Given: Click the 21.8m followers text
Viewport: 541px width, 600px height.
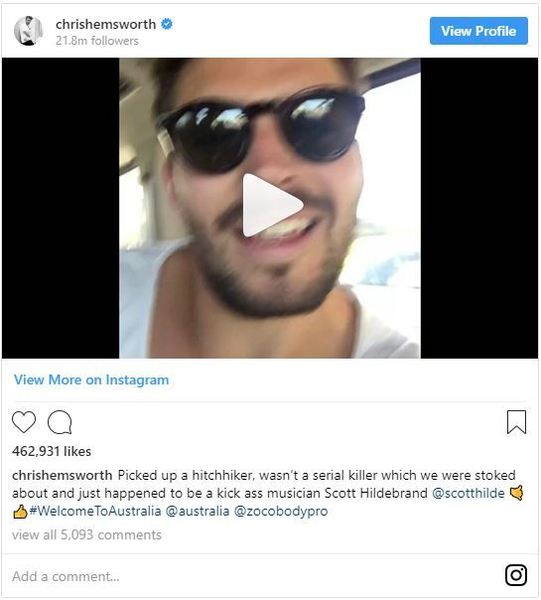Looking at the screenshot, I should [x=97, y=41].
